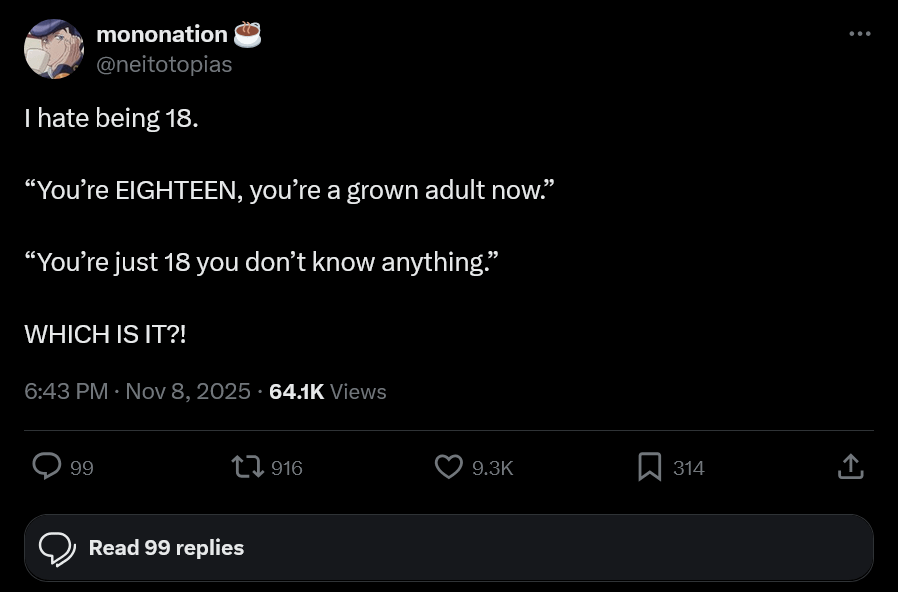
Task: Open the three-dot More options menu
Action: click(x=860, y=35)
